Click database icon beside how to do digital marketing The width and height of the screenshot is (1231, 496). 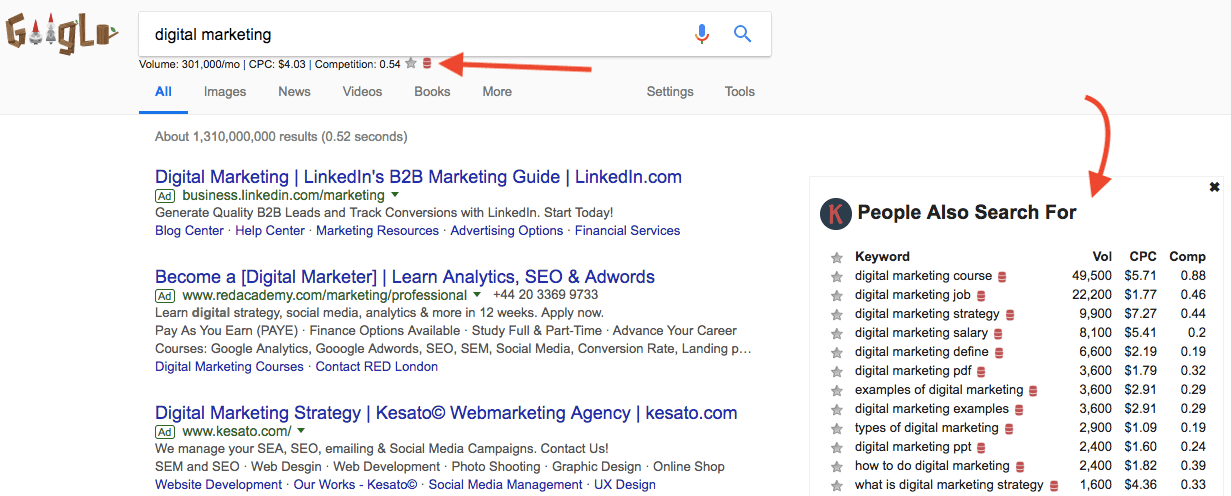tap(1020, 466)
